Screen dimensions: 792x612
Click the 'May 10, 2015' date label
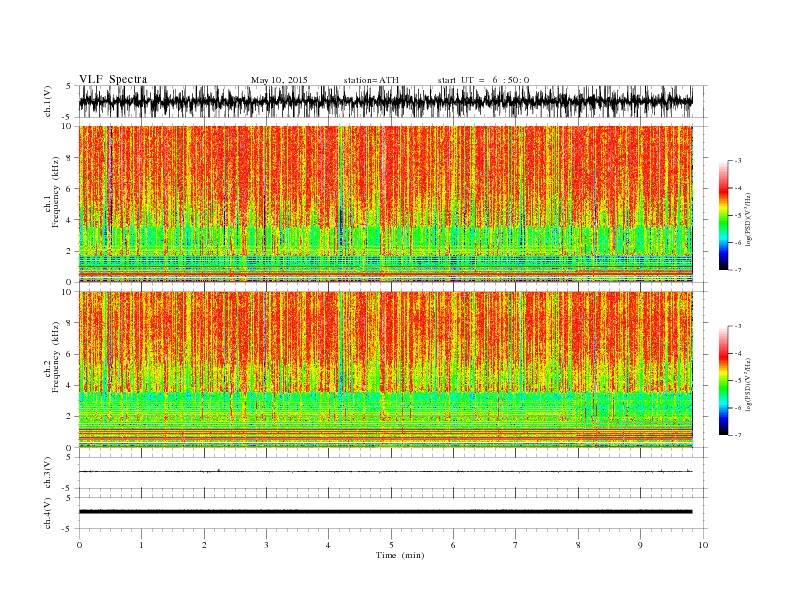pos(279,80)
